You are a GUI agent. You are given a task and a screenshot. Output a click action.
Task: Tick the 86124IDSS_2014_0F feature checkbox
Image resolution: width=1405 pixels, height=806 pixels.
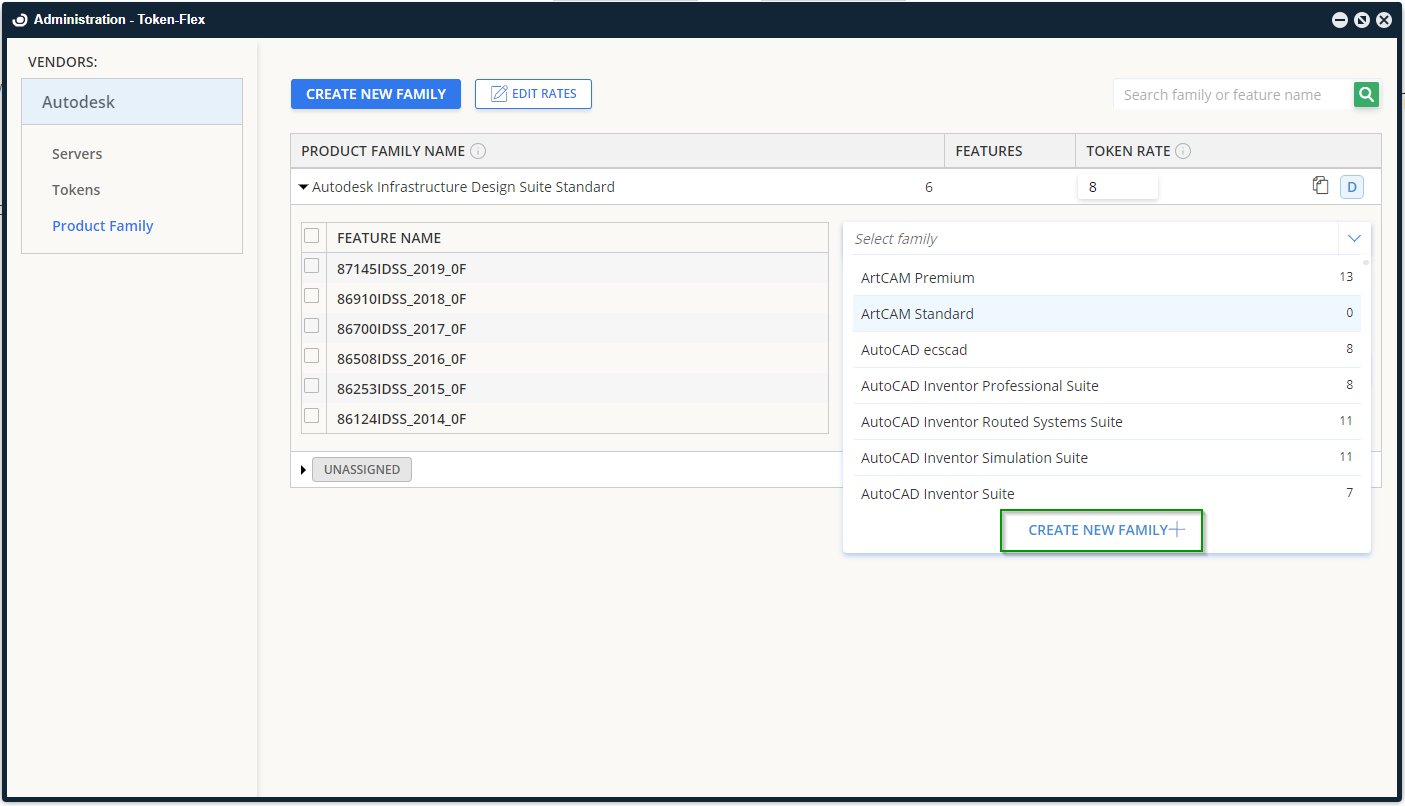point(312,416)
